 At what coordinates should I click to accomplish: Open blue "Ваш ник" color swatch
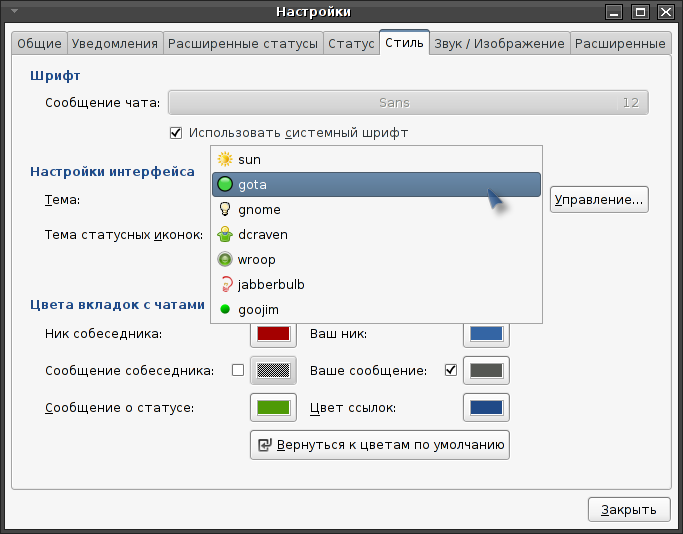click(x=486, y=334)
